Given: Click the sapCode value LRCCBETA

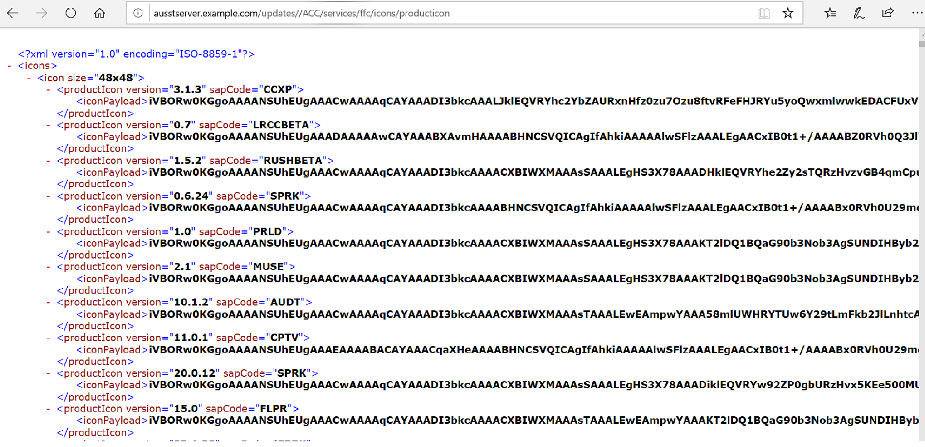Looking at the screenshot, I should (x=283, y=125).
